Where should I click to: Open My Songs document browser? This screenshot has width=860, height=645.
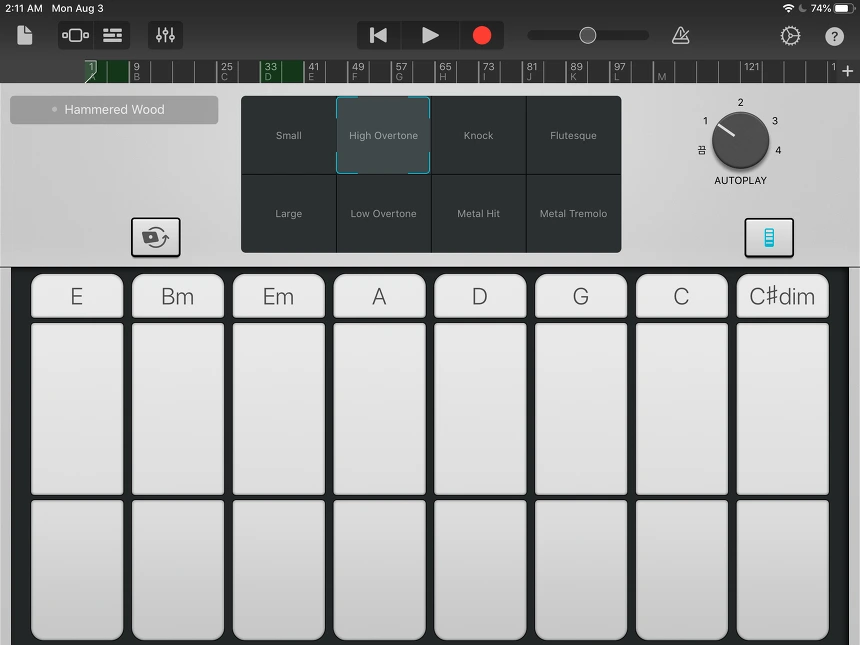[x=25, y=36]
